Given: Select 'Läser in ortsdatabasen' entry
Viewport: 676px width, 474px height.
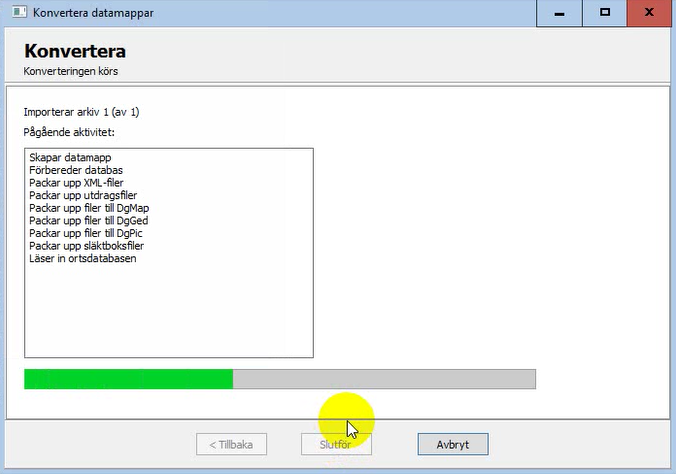Looking at the screenshot, I should (83, 258).
